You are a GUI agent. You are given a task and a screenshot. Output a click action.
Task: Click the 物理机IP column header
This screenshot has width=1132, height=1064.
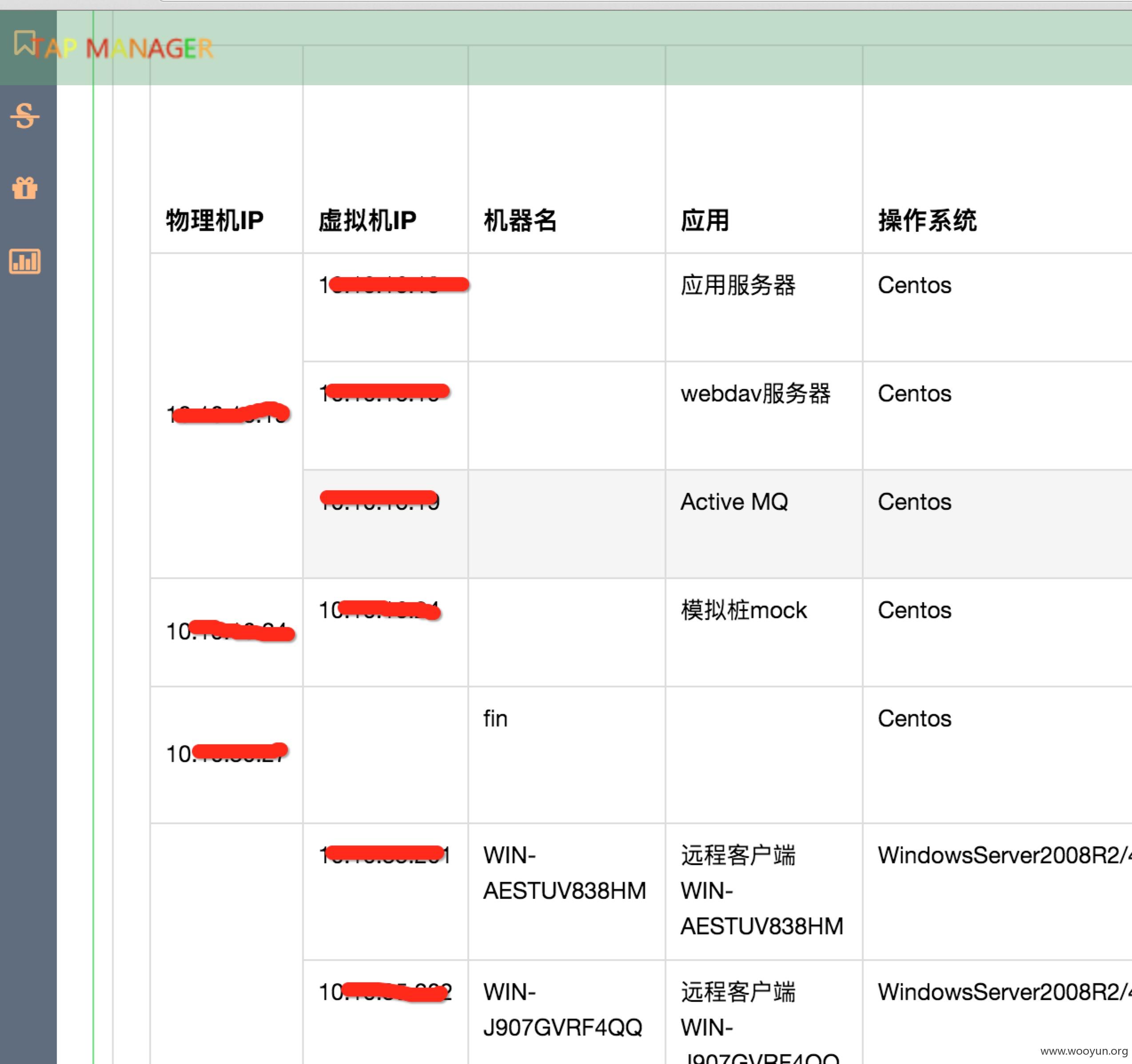(215, 220)
